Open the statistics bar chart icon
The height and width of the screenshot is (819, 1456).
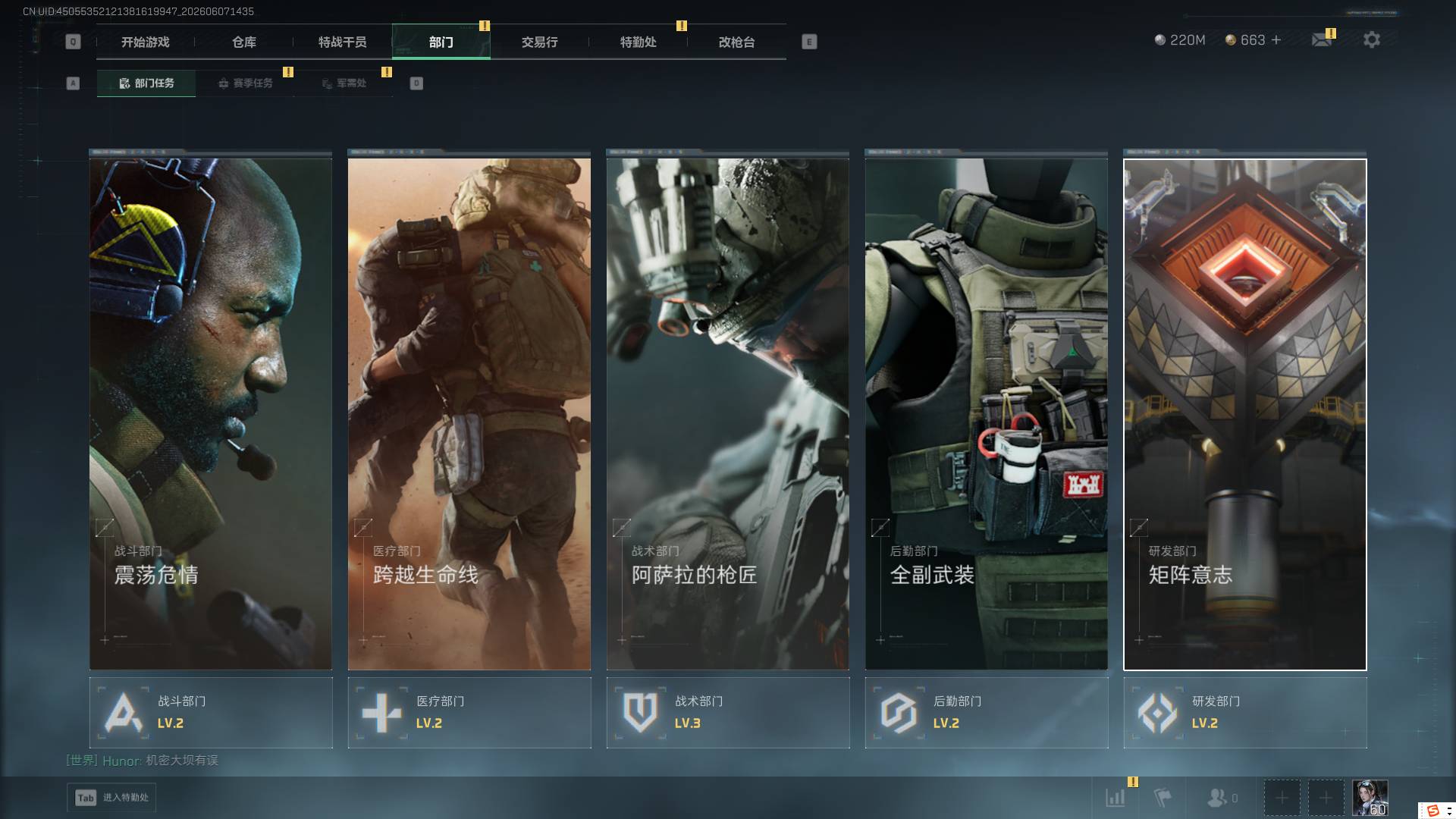click(x=1116, y=798)
